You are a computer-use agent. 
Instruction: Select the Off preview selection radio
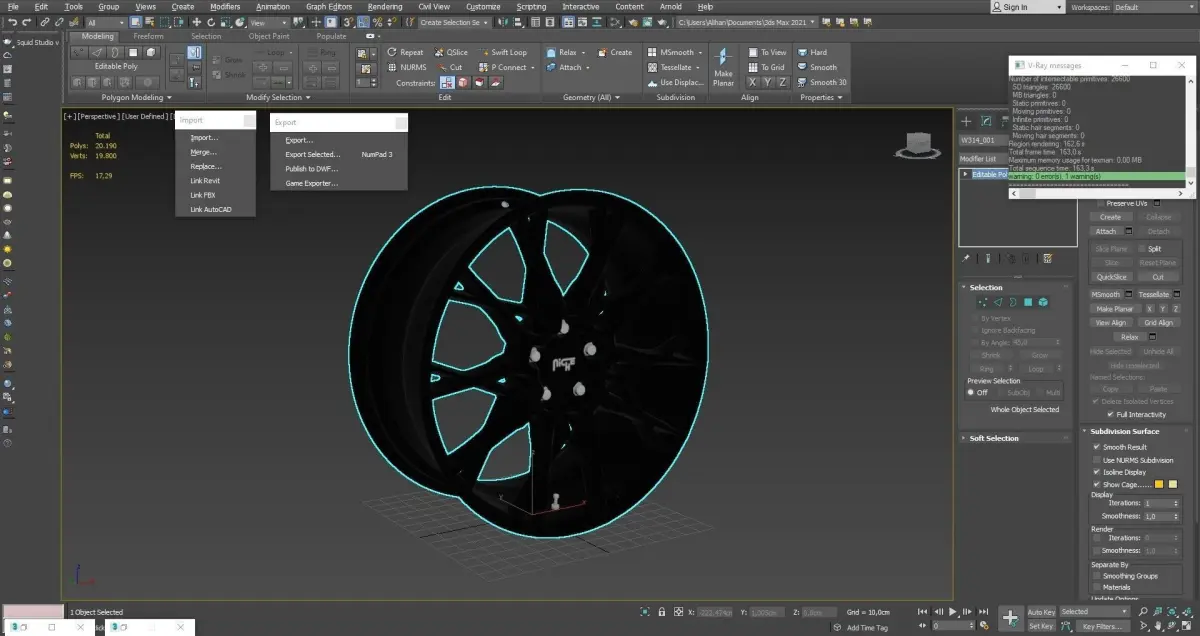(971, 392)
